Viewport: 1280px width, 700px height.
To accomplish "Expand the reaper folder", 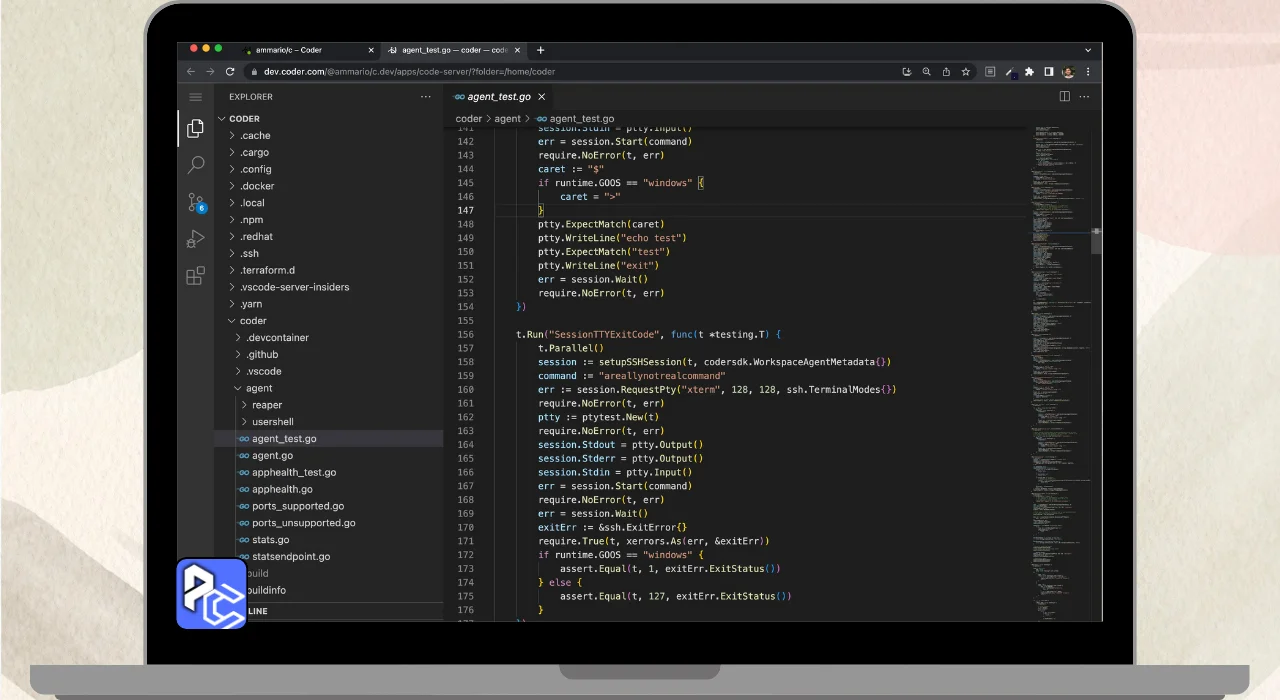I will (x=266, y=405).
